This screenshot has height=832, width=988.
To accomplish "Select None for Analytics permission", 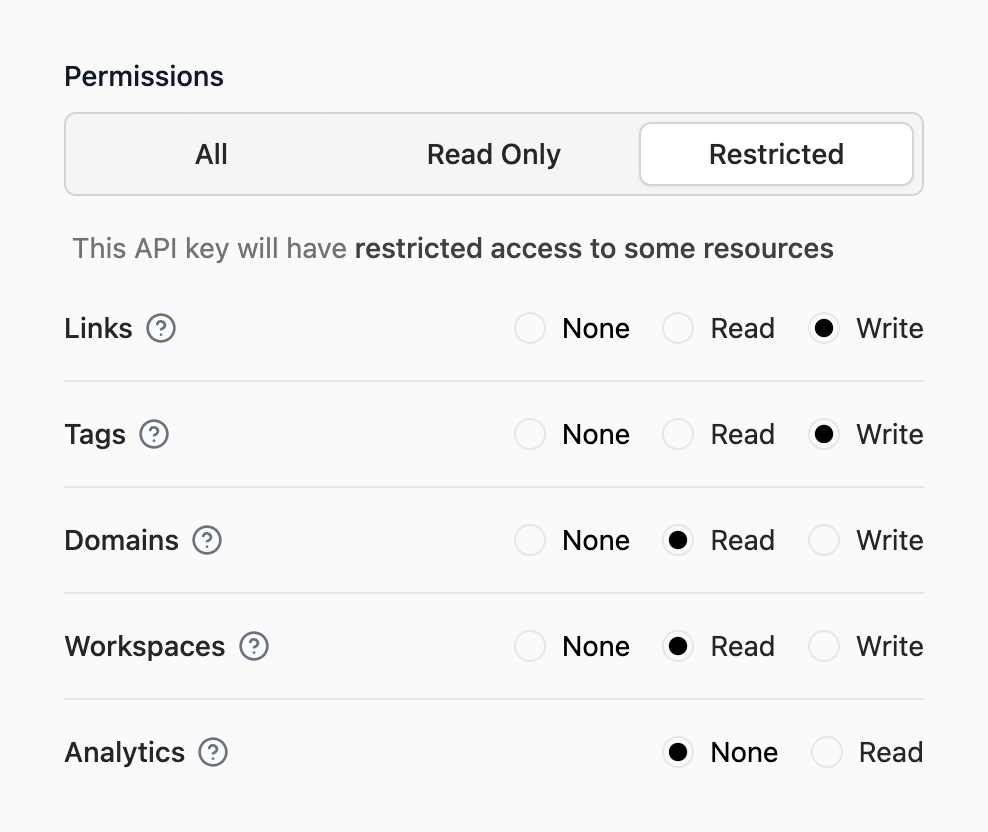I will click(x=678, y=753).
